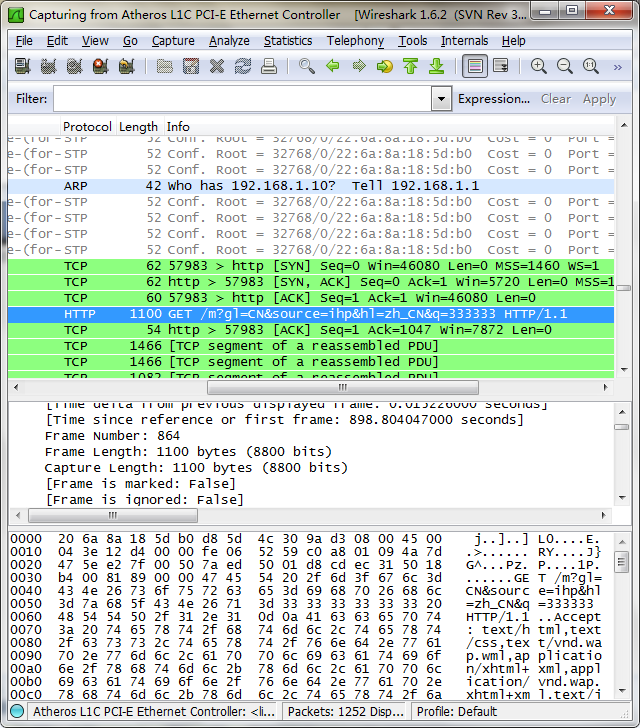Screen dimensions: 640x728
Task: Select the ARP who has 192.168.1.10 packet
Action: [x=311, y=186]
